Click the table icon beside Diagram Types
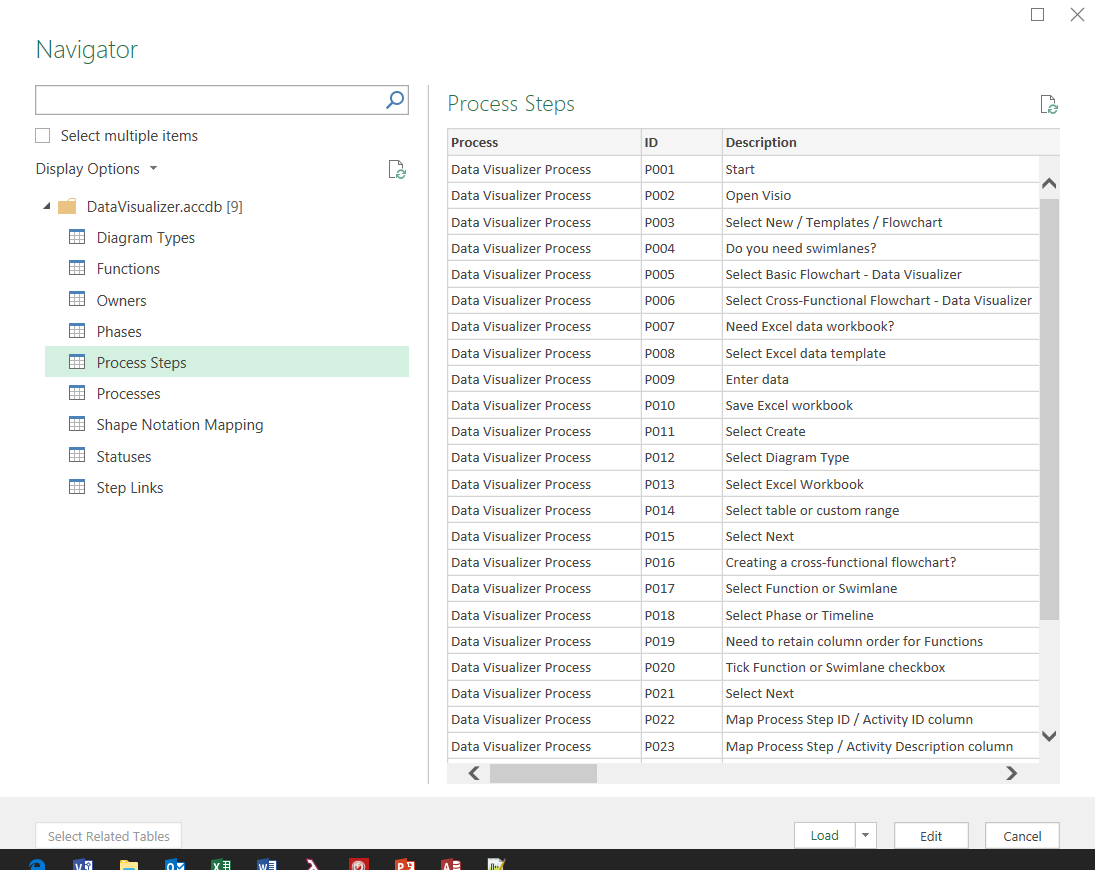 [x=77, y=237]
